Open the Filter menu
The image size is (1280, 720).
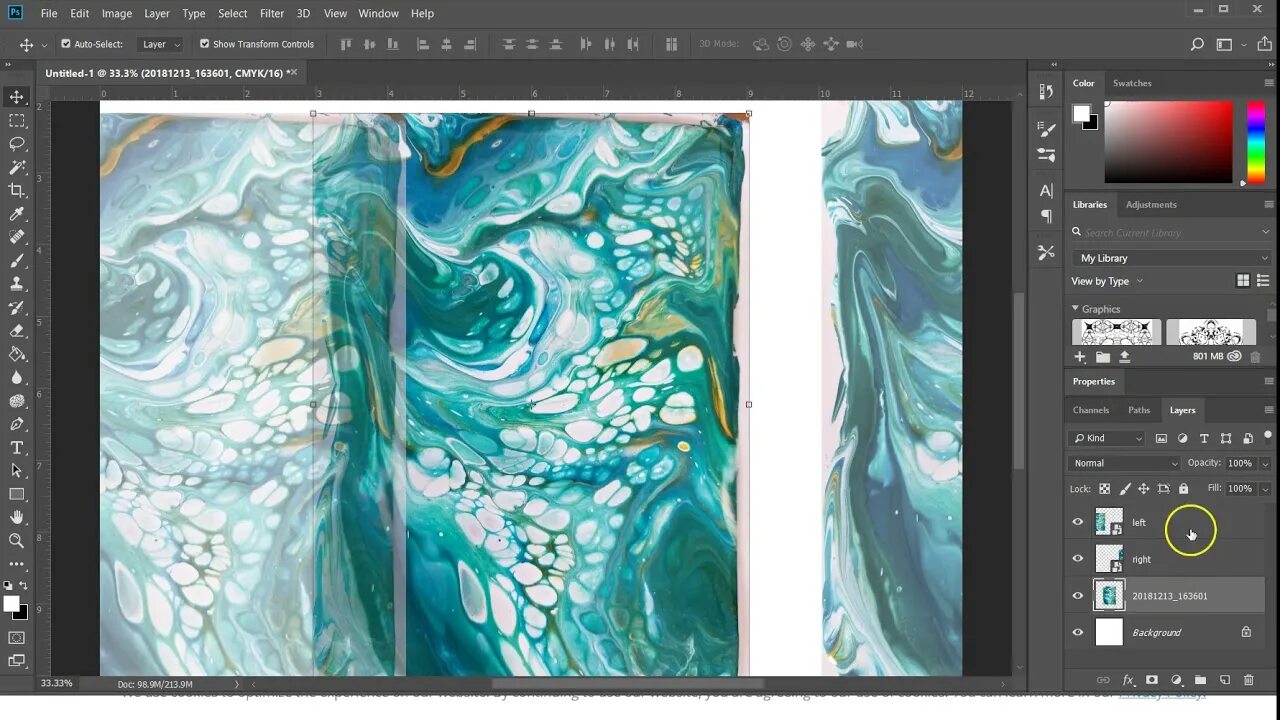click(x=272, y=13)
